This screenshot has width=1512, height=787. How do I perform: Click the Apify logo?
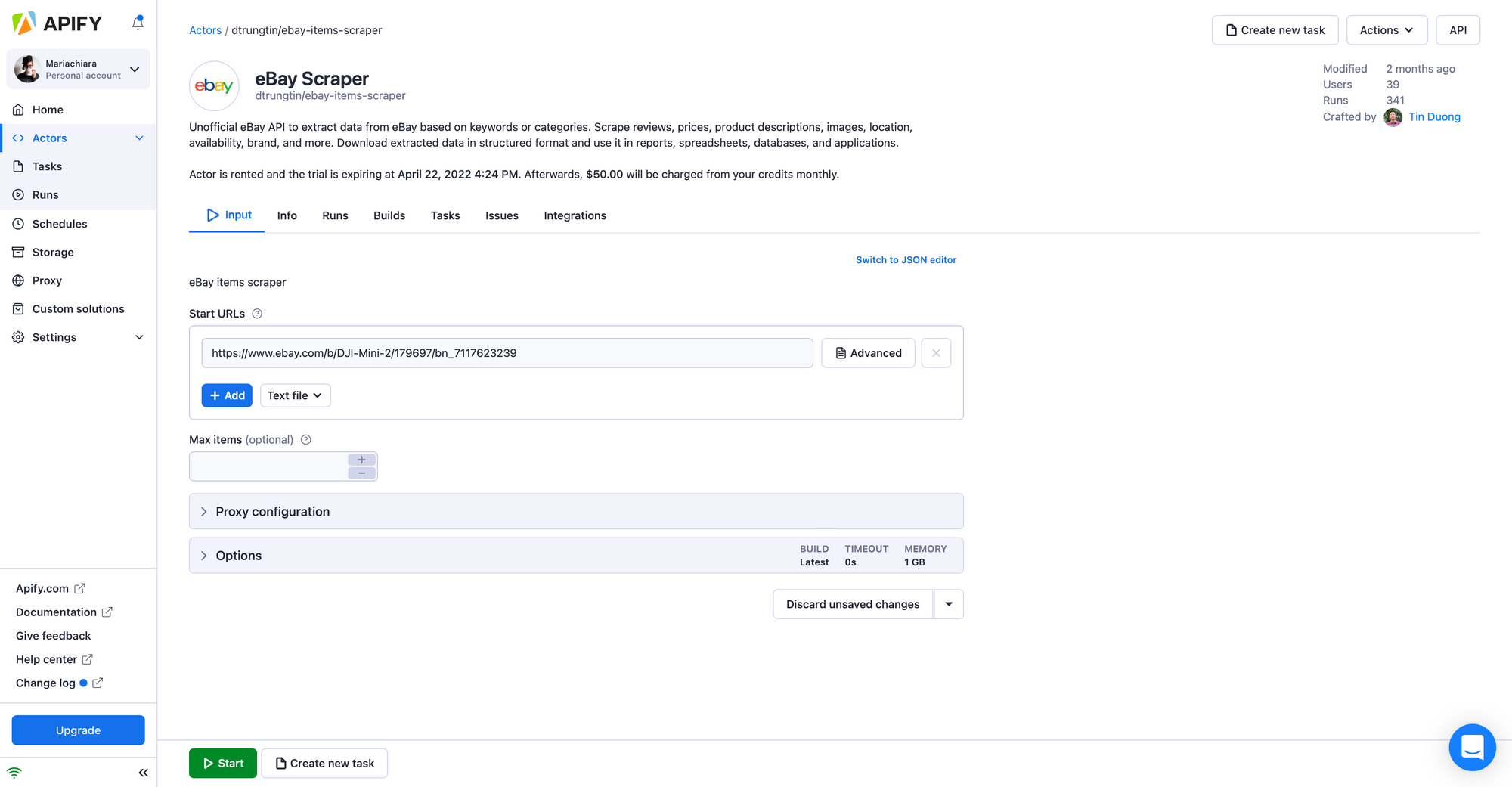(x=57, y=23)
